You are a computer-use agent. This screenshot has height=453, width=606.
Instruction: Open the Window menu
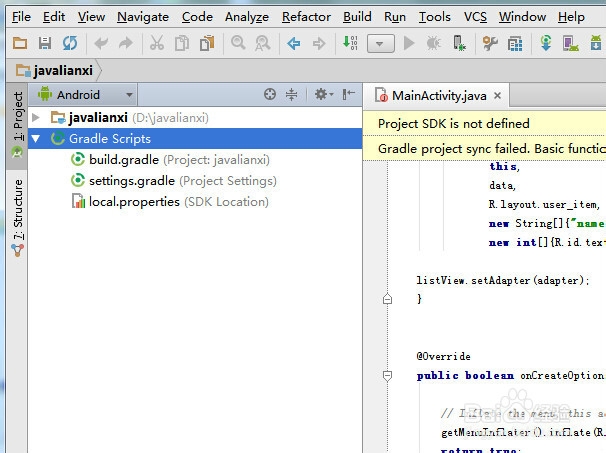(522, 17)
